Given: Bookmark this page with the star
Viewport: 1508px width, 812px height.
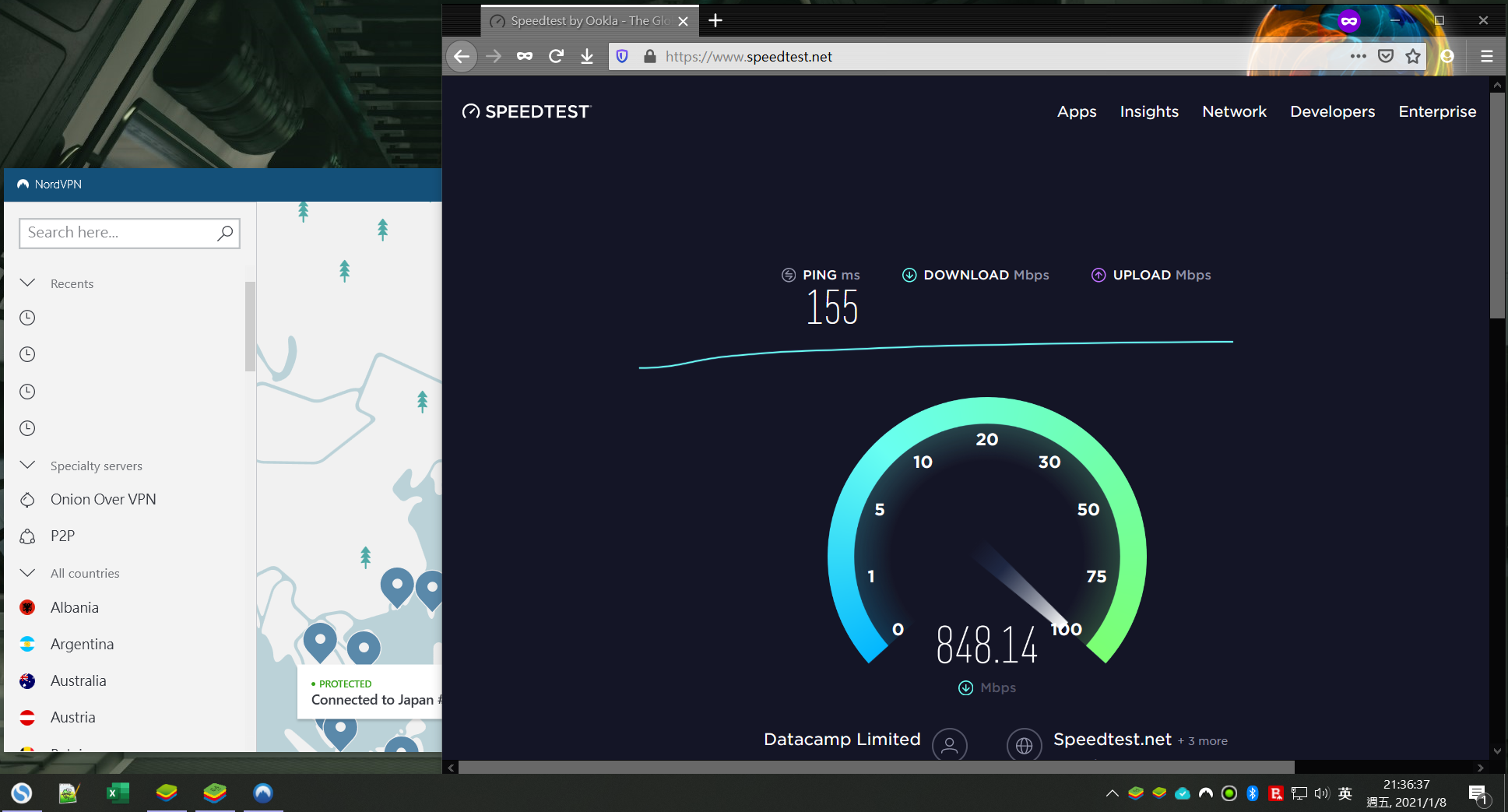Looking at the screenshot, I should coord(1413,56).
